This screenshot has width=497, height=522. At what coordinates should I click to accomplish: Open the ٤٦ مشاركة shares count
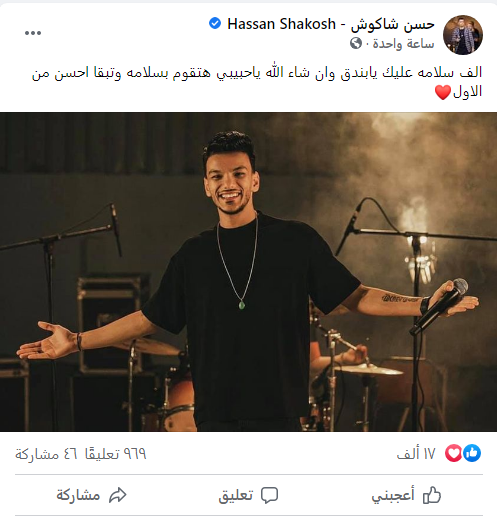click(46, 454)
